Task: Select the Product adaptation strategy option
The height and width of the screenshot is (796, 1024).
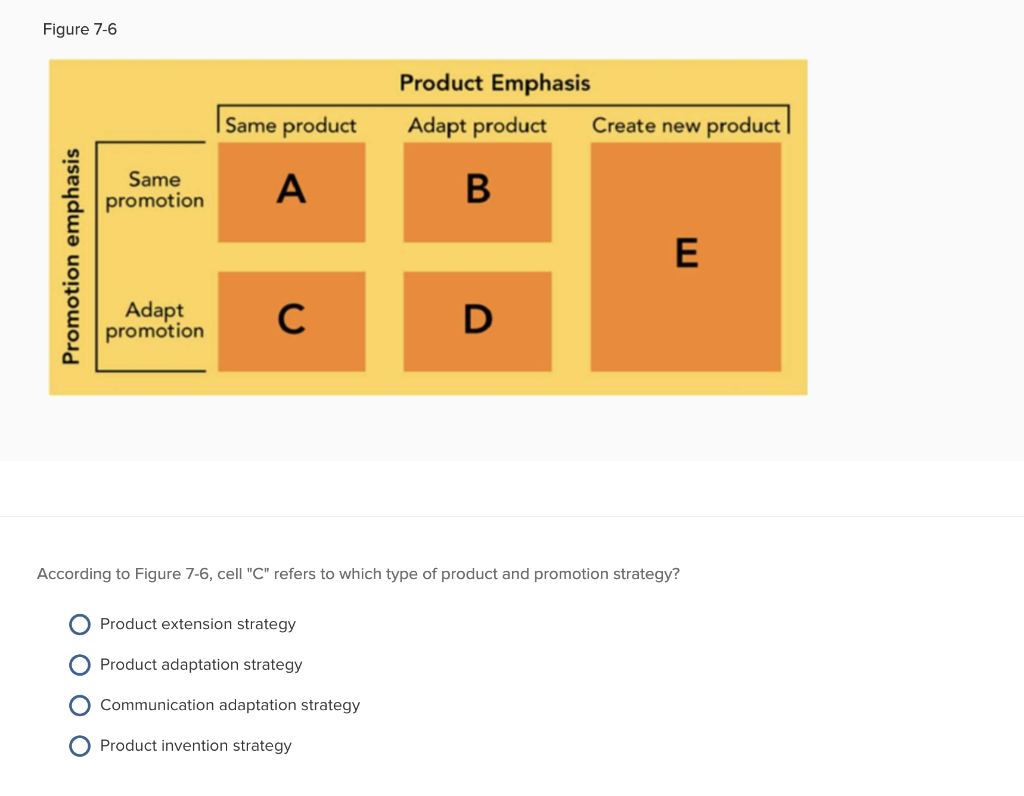Action: coord(80,665)
